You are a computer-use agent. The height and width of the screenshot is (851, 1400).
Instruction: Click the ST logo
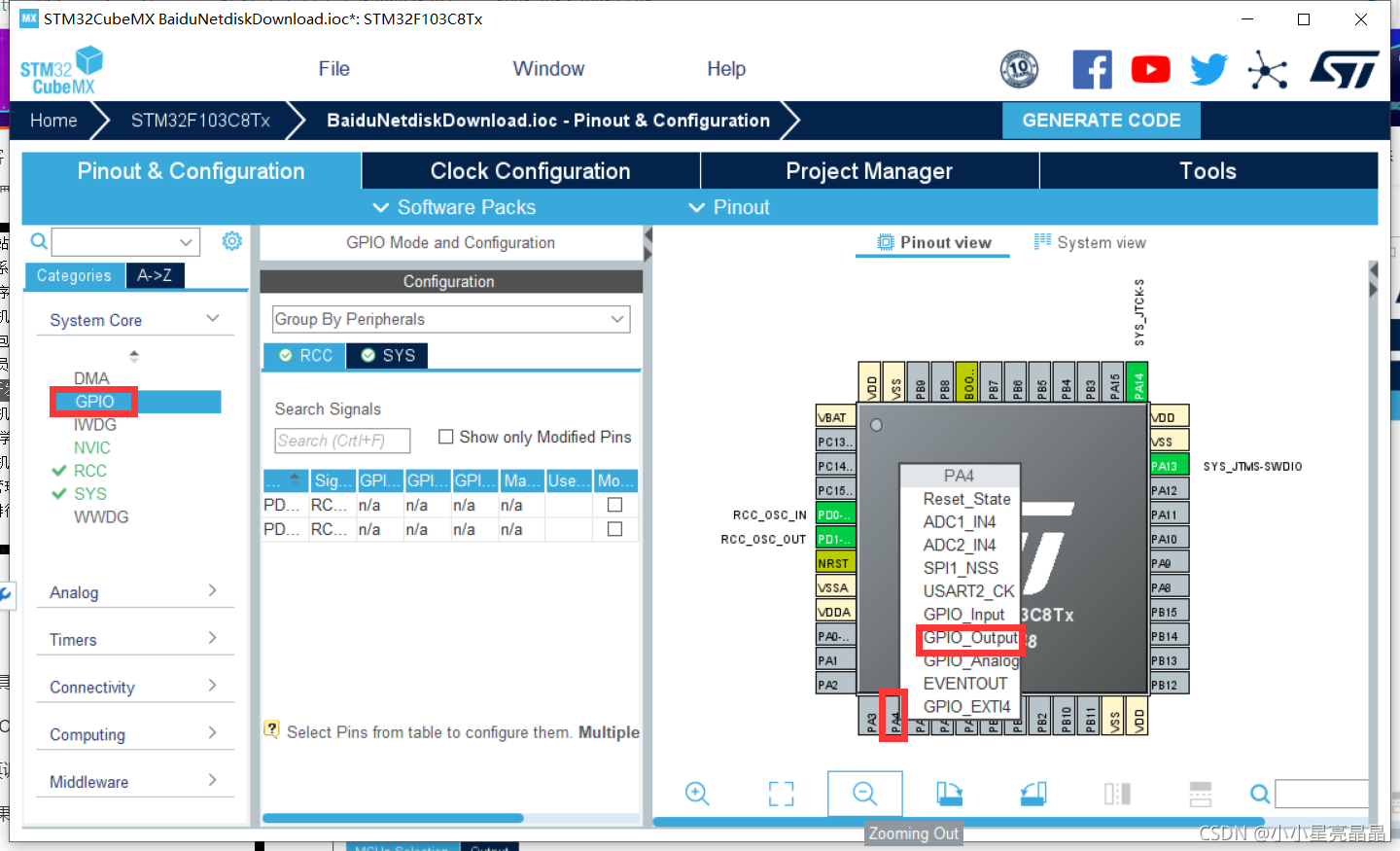click(x=1345, y=69)
